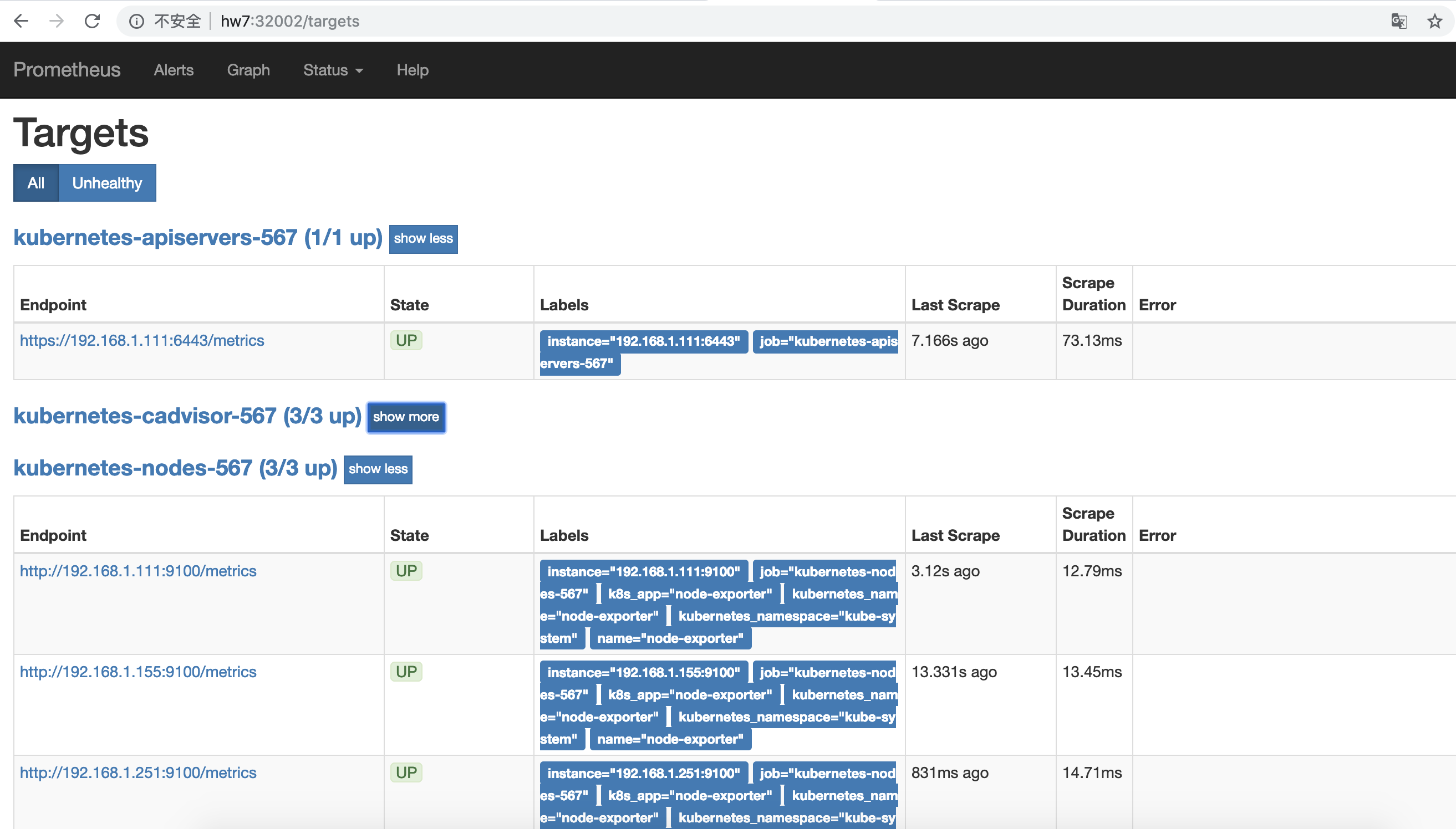Click k8s_app label in 192.168.1.111:9100 row
This screenshot has width=1456, height=829.
[690, 594]
